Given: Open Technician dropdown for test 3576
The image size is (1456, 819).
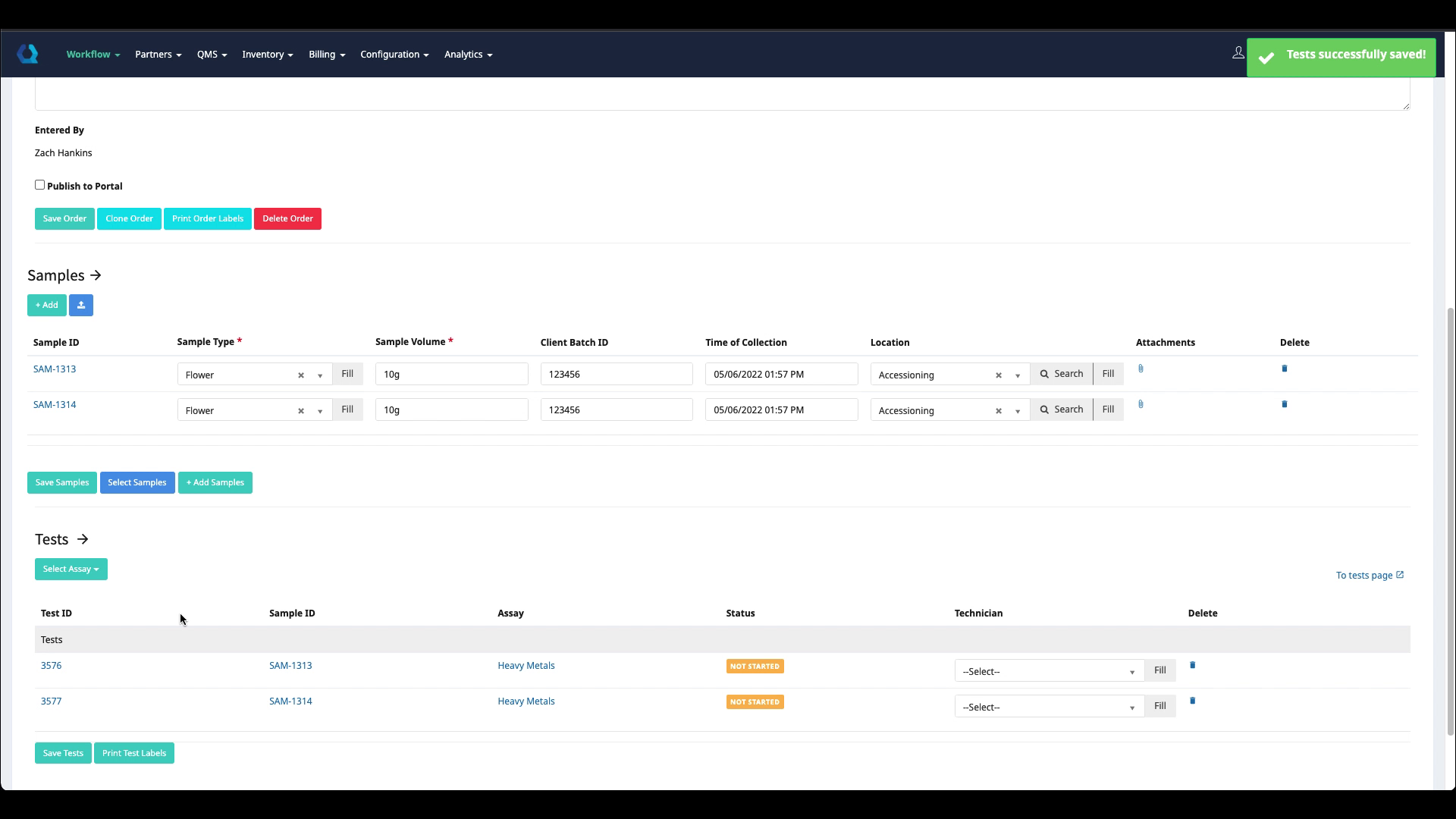Looking at the screenshot, I should [x=1048, y=671].
